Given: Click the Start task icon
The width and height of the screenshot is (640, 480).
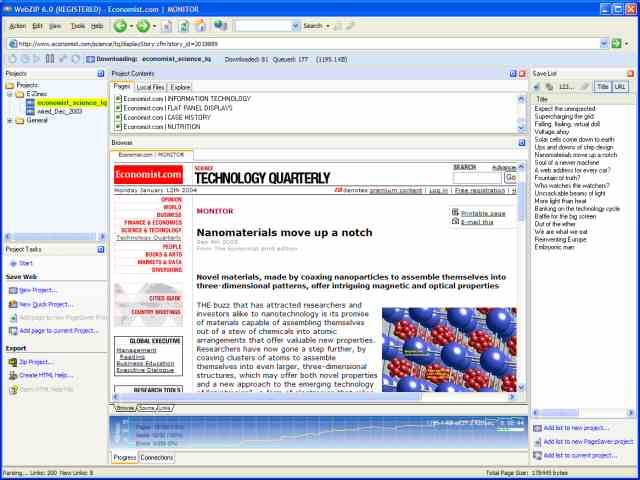Looking at the screenshot, I should [x=13, y=263].
